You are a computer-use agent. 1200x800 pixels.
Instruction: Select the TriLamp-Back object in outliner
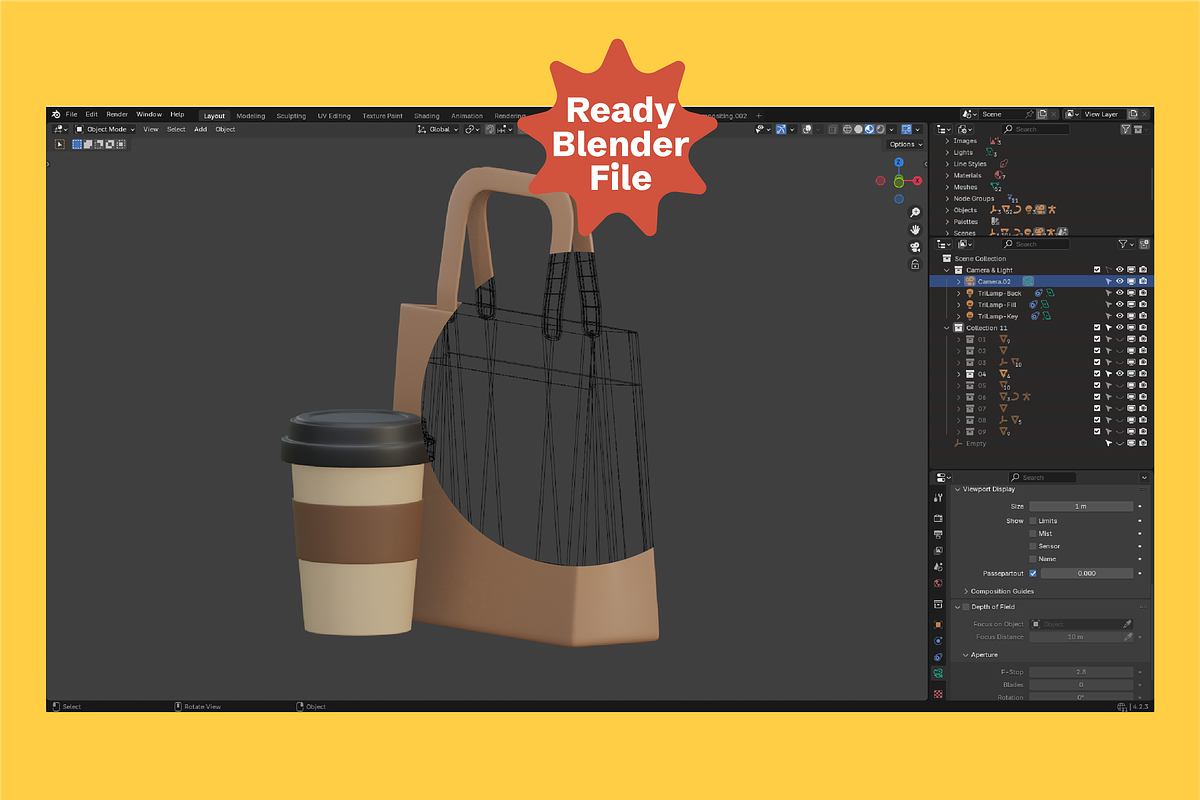1000,293
